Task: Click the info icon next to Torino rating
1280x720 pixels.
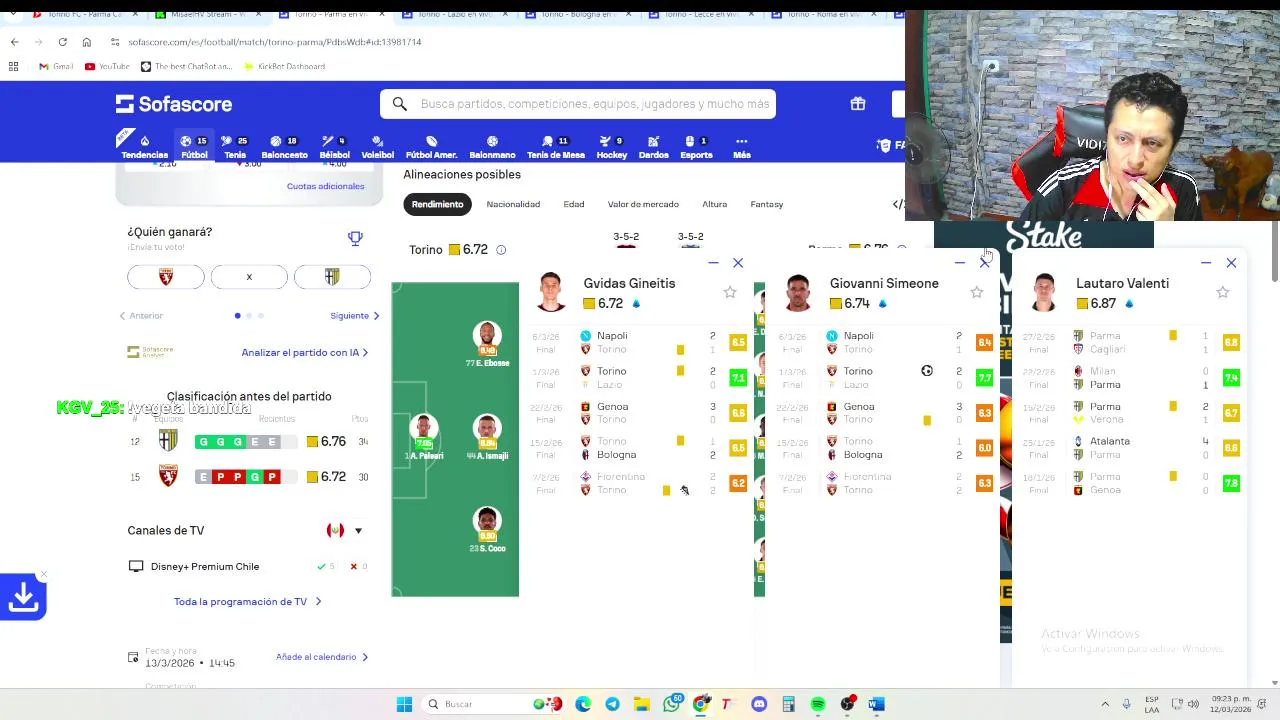Action: coord(501,250)
